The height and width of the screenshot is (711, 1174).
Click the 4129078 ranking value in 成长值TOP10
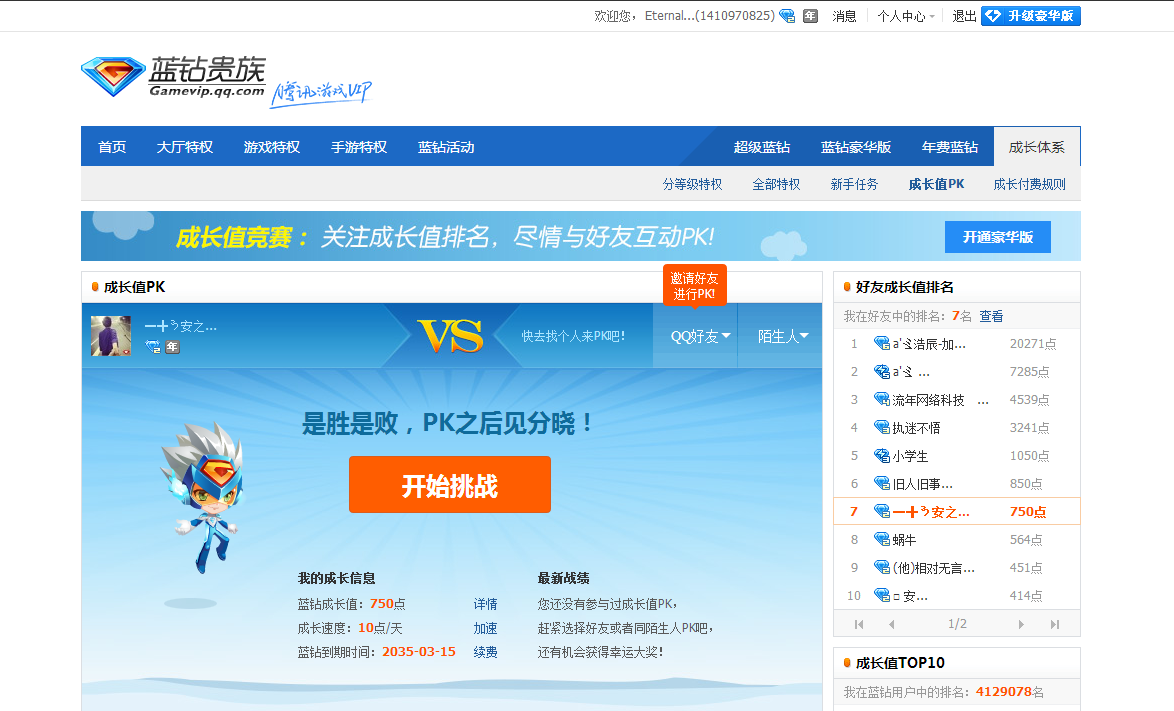(x=1004, y=692)
